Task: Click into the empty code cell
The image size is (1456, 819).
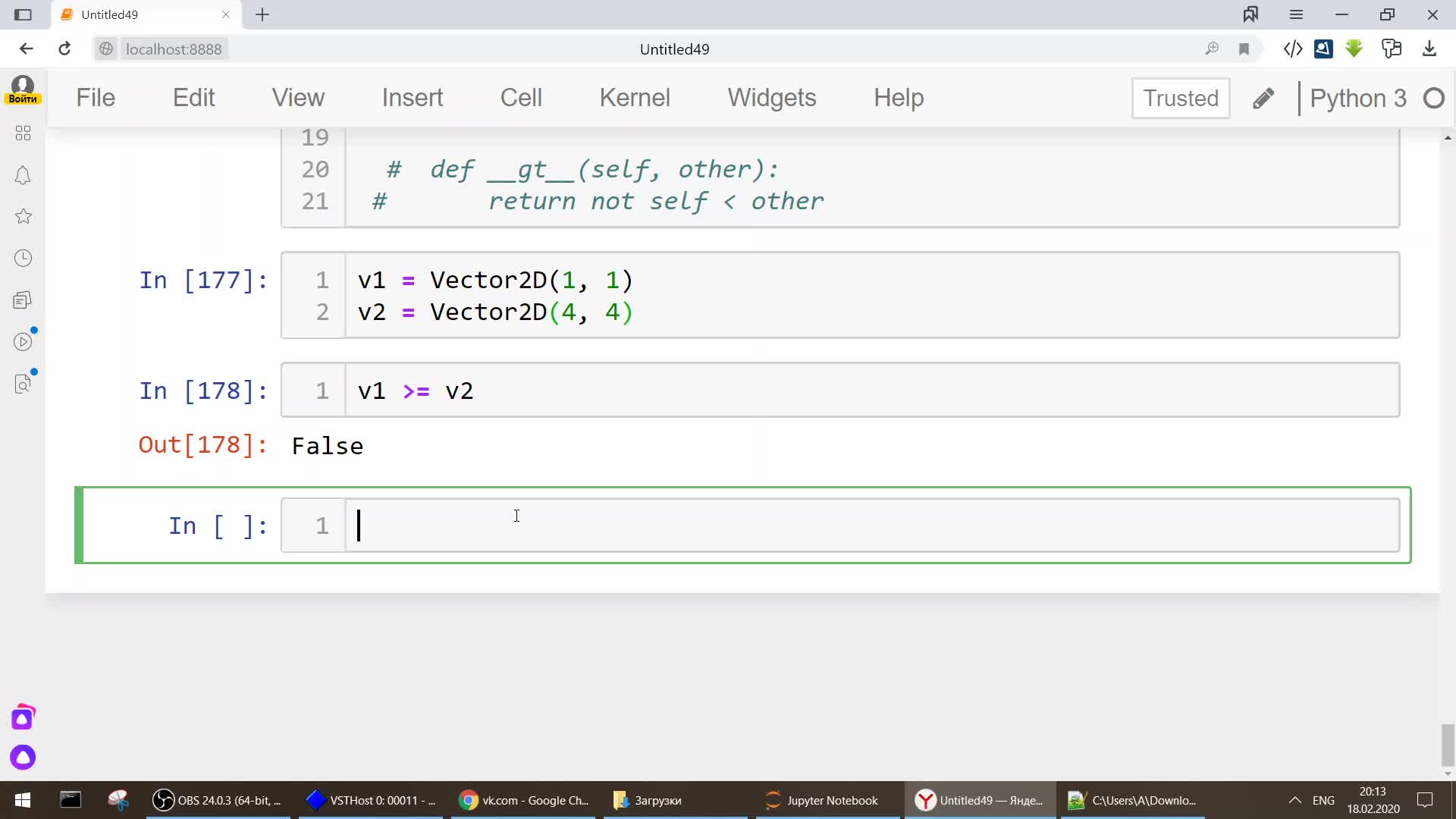Action: (872, 526)
